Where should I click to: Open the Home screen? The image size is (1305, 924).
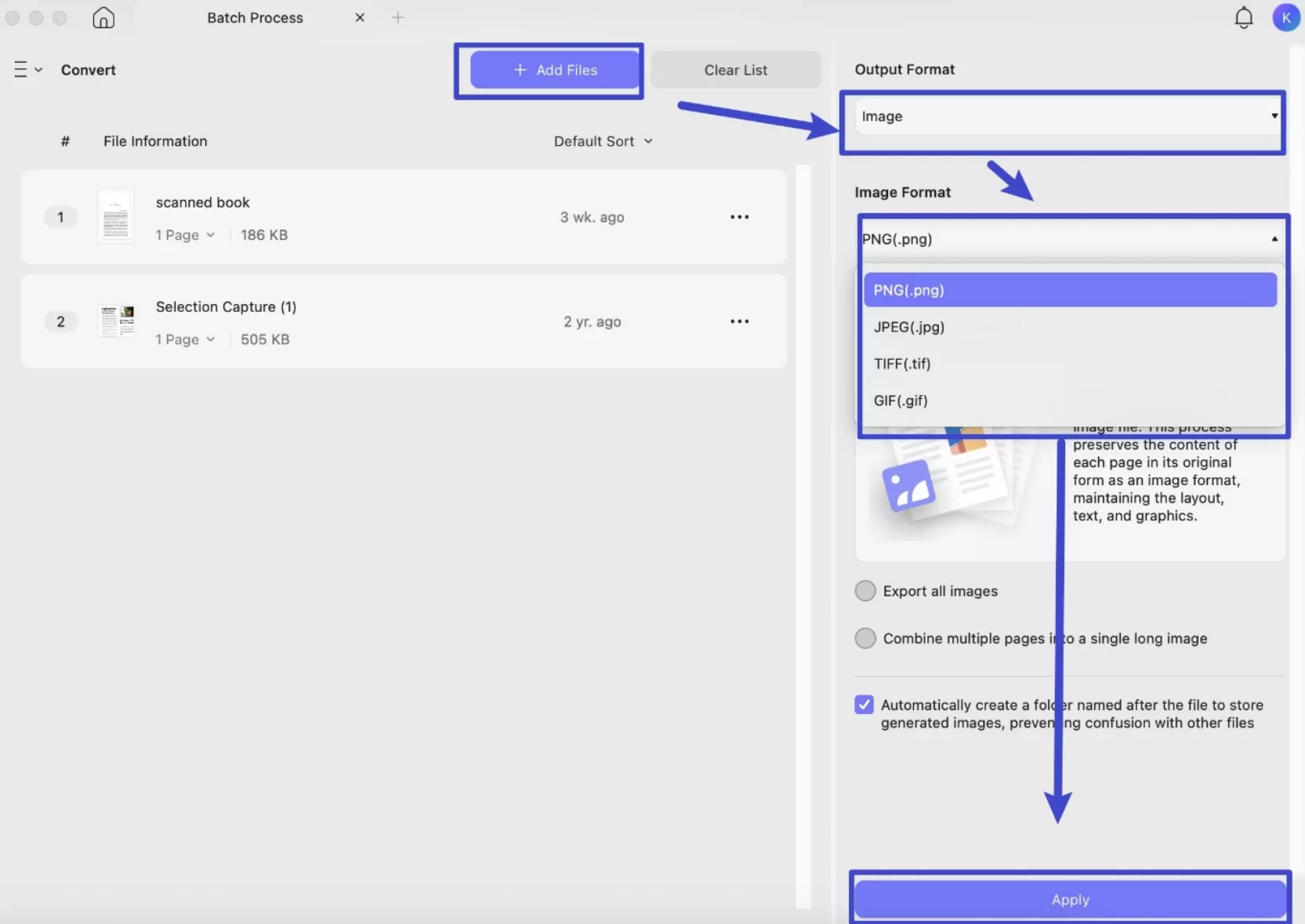tap(102, 17)
